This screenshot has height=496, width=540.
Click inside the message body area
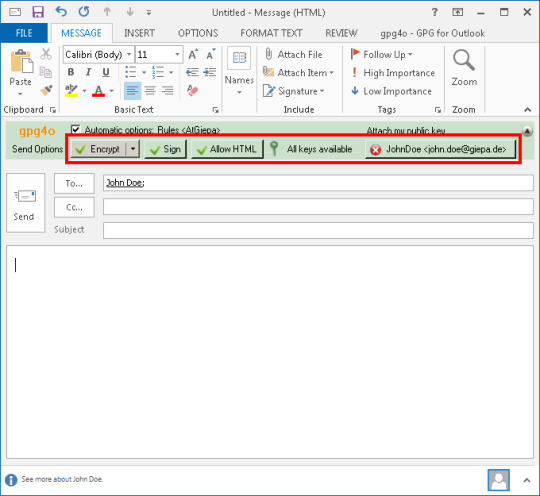(270, 352)
